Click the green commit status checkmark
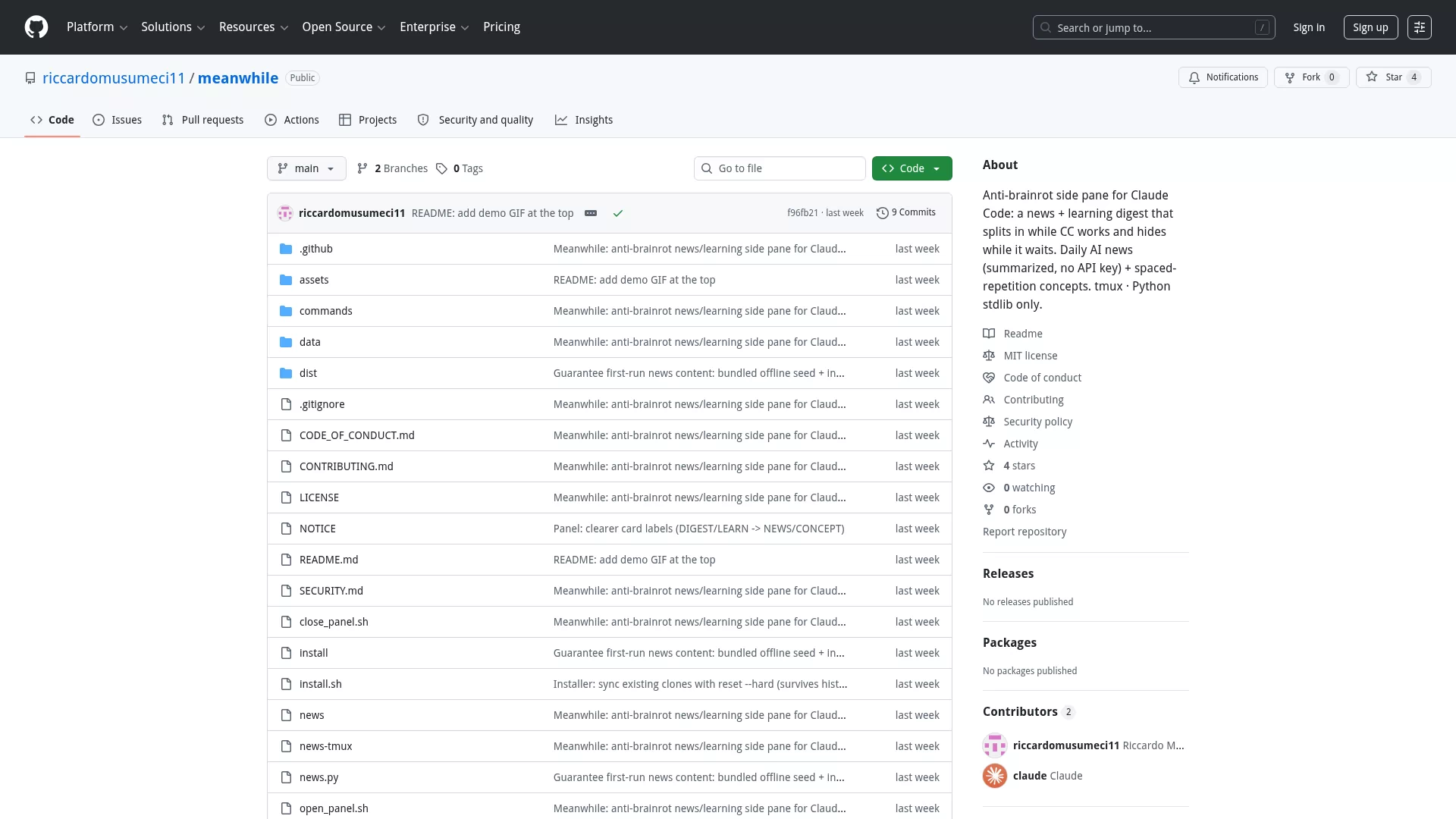The image size is (1456, 819). point(618,213)
